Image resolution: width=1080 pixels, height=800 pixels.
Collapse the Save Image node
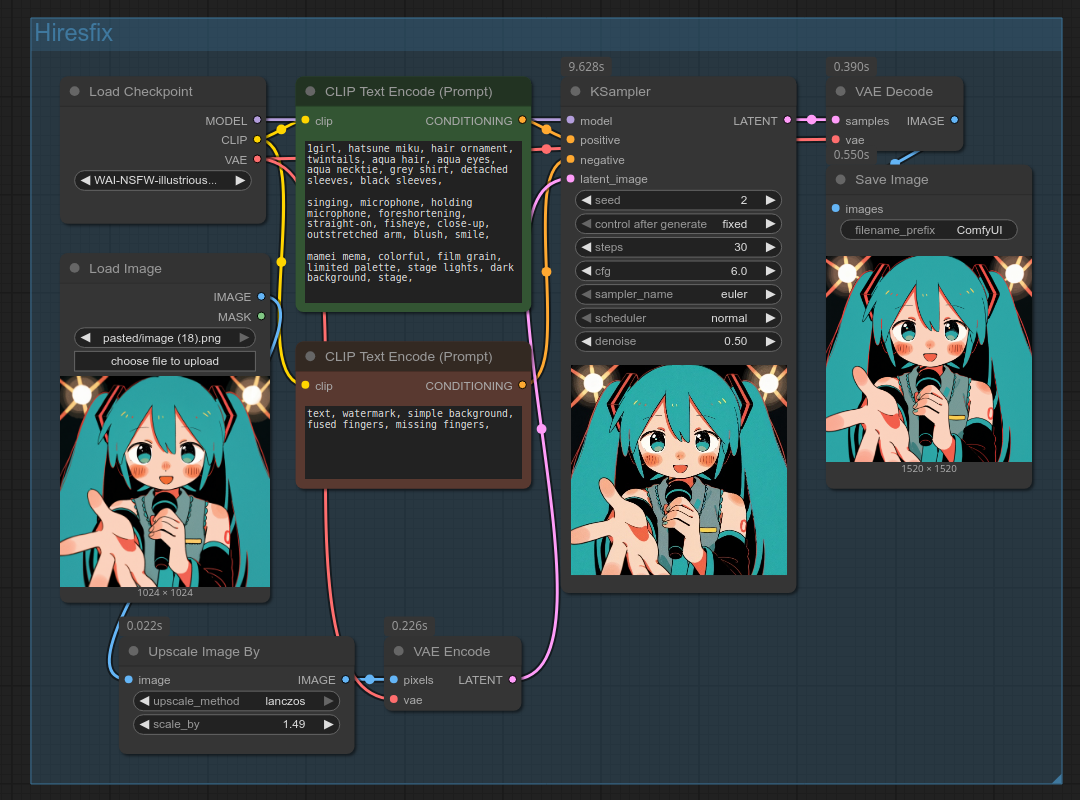click(x=840, y=179)
